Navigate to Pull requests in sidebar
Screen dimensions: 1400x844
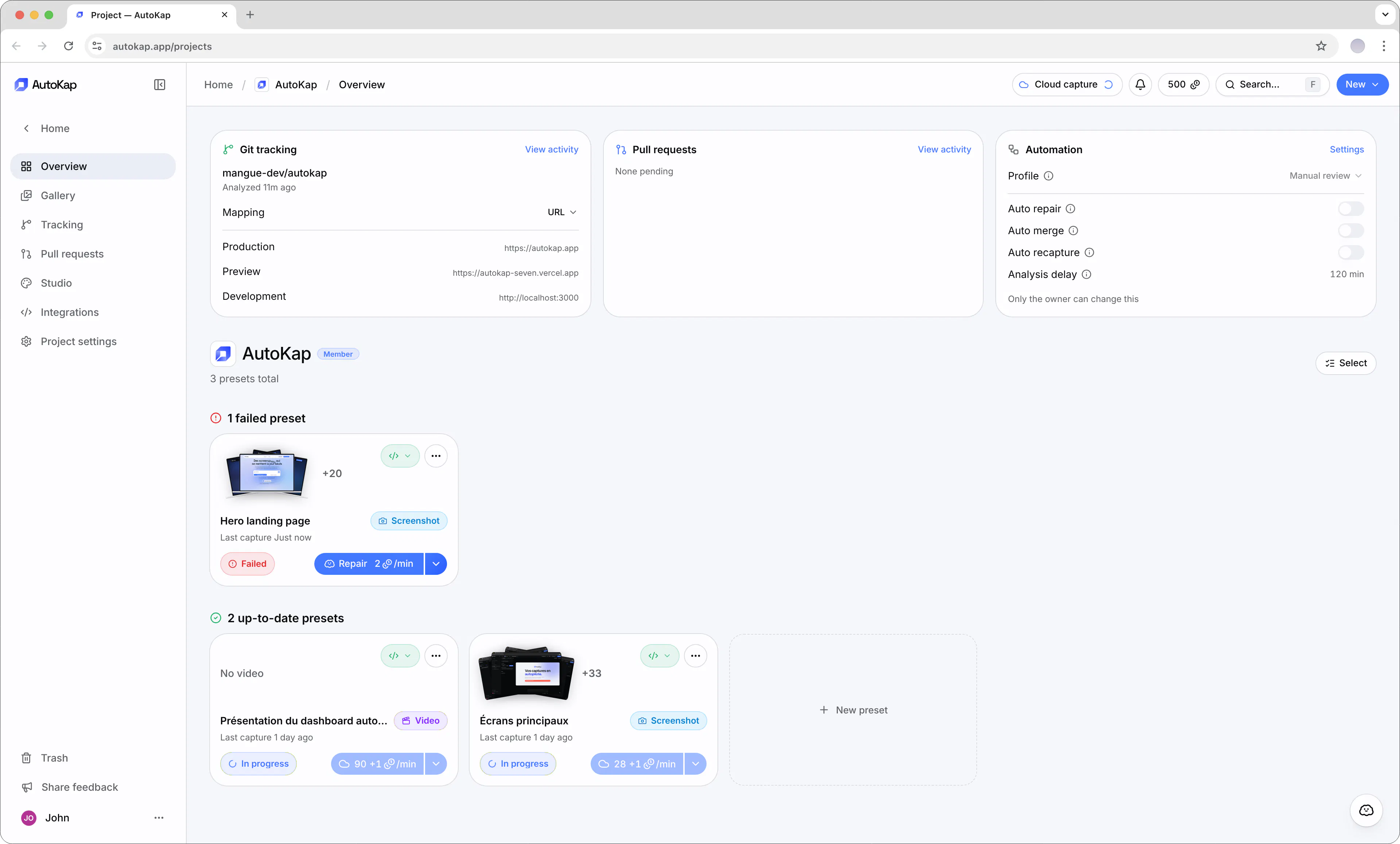(x=93, y=254)
